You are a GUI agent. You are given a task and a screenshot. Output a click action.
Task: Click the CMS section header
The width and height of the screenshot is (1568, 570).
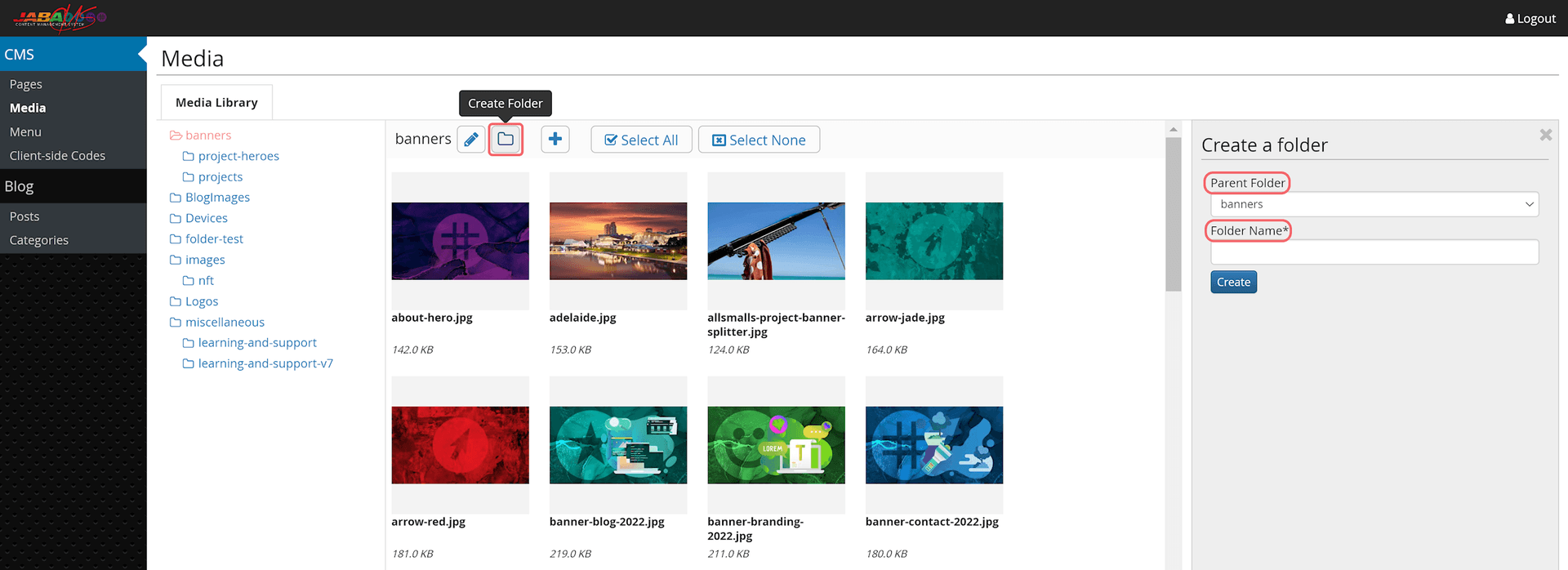tap(73, 54)
